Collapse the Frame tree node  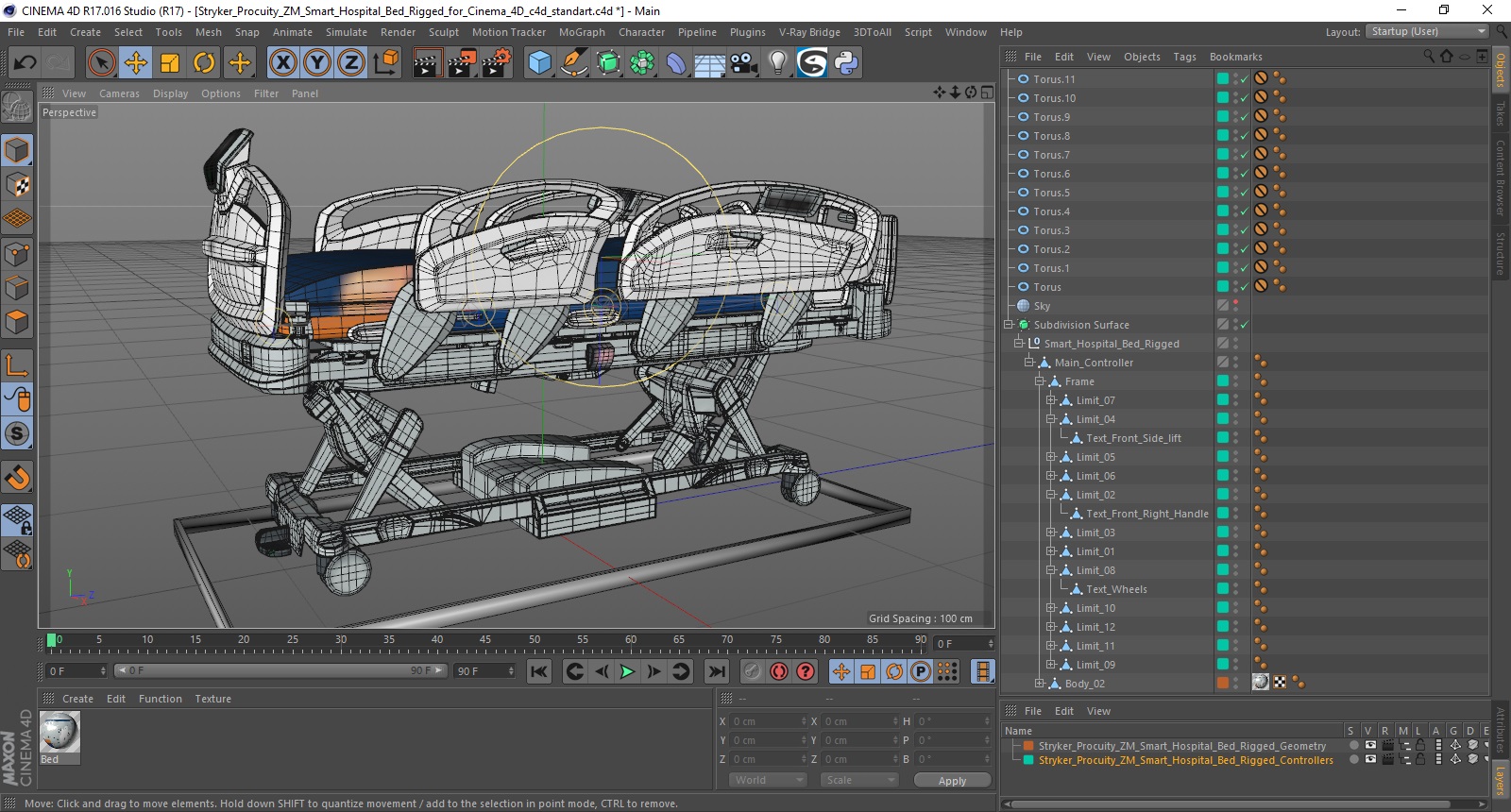click(1040, 381)
